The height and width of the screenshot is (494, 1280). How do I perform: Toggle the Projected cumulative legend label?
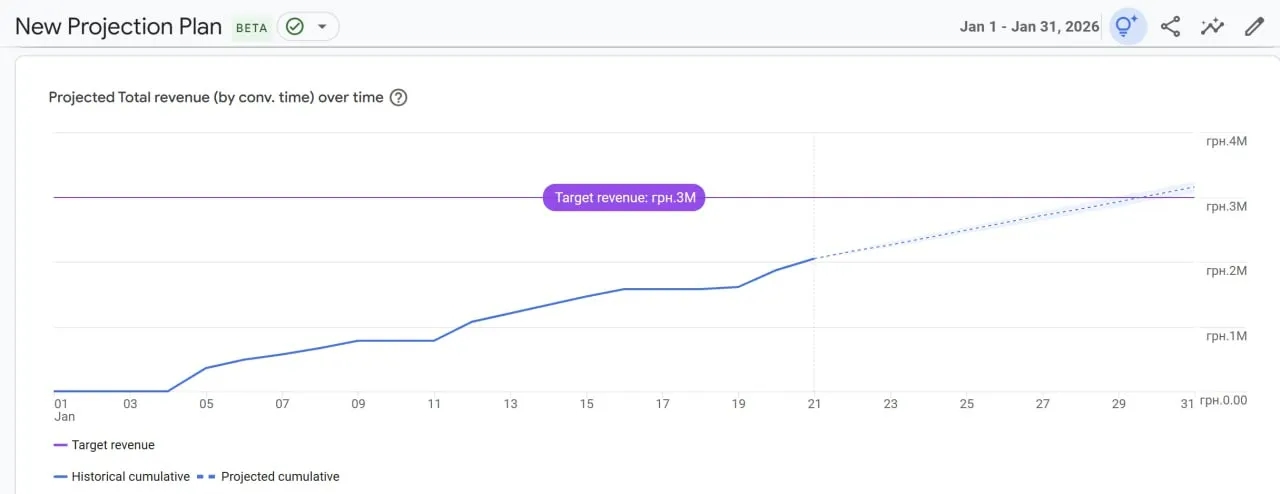click(280, 477)
